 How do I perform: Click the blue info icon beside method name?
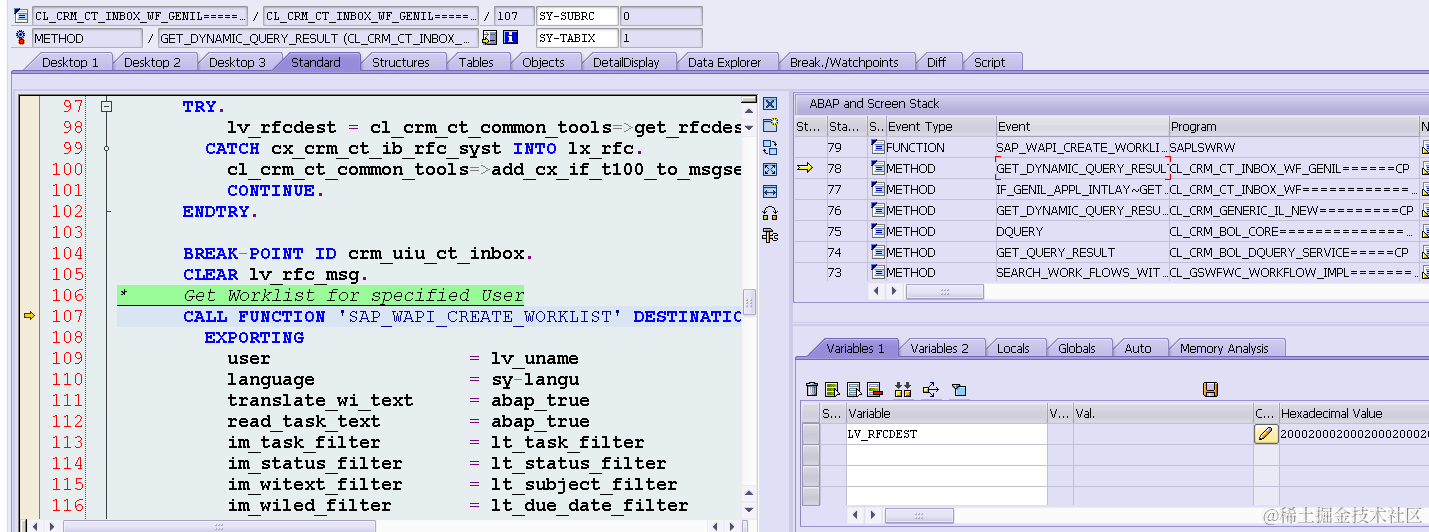[510, 38]
